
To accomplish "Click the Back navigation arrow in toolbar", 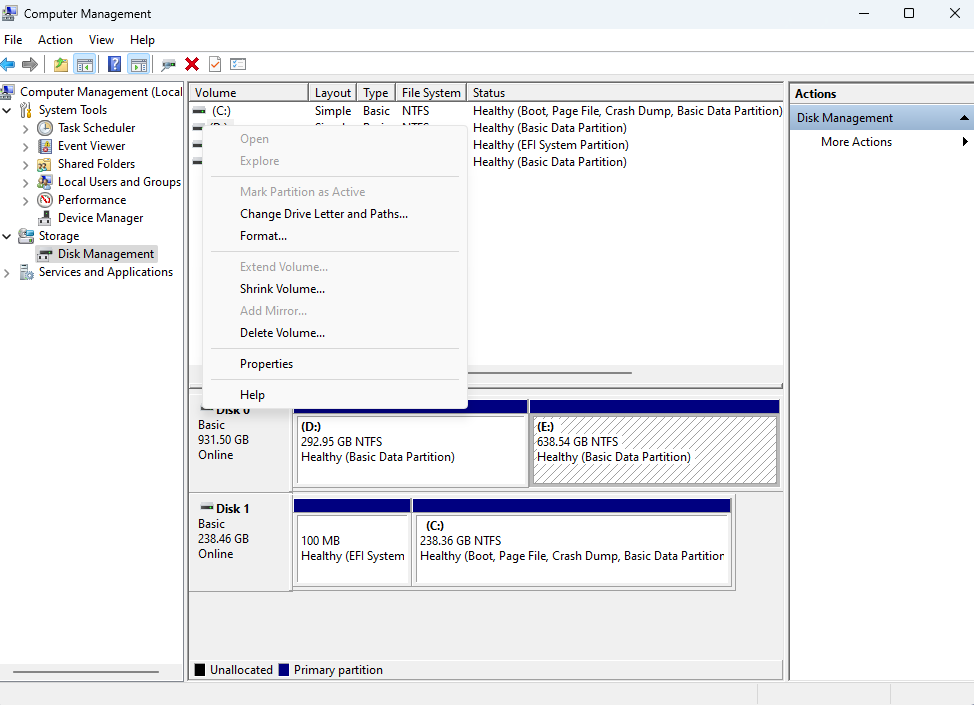I will point(8,64).
